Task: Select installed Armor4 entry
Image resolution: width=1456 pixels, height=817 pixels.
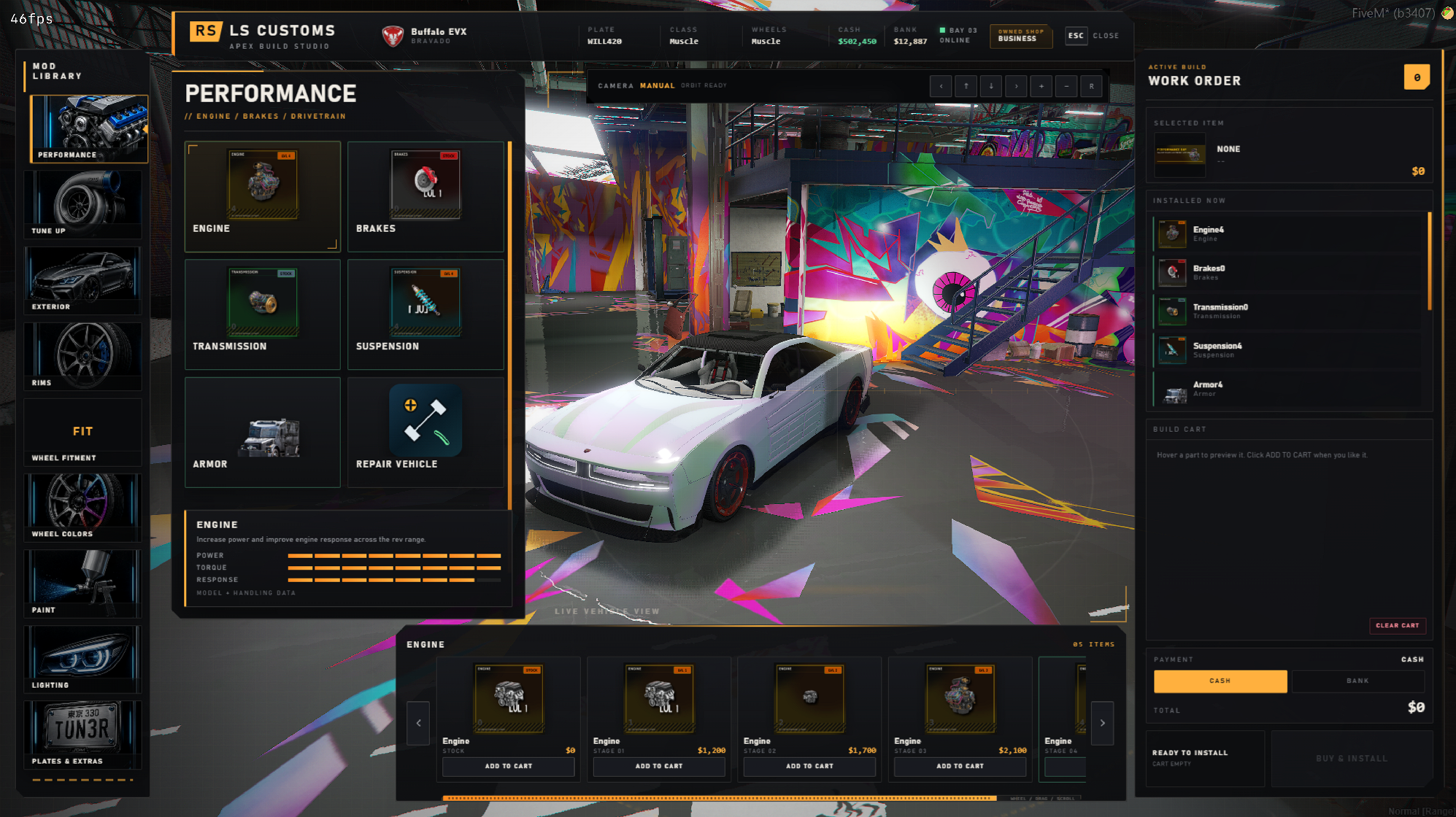Action: (1288, 389)
